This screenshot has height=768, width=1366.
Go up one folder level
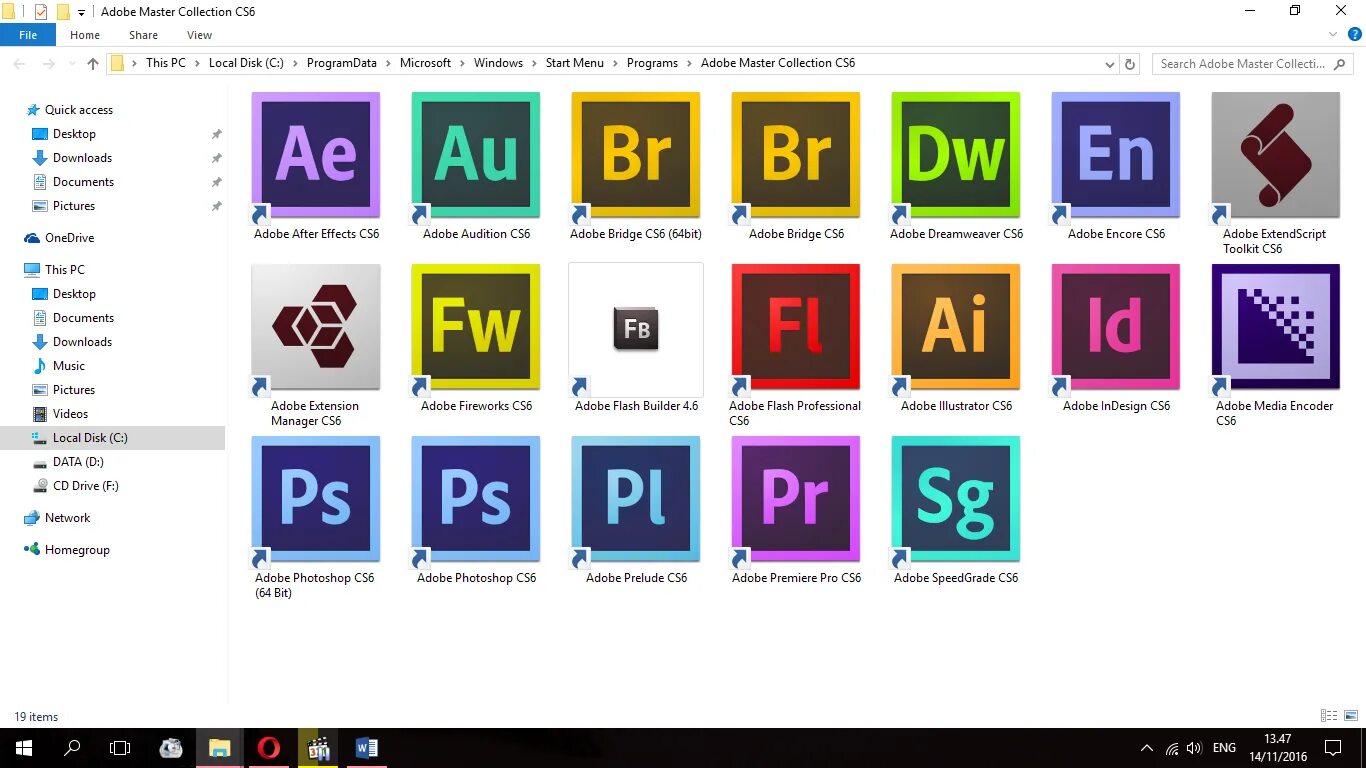[x=93, y=63]
